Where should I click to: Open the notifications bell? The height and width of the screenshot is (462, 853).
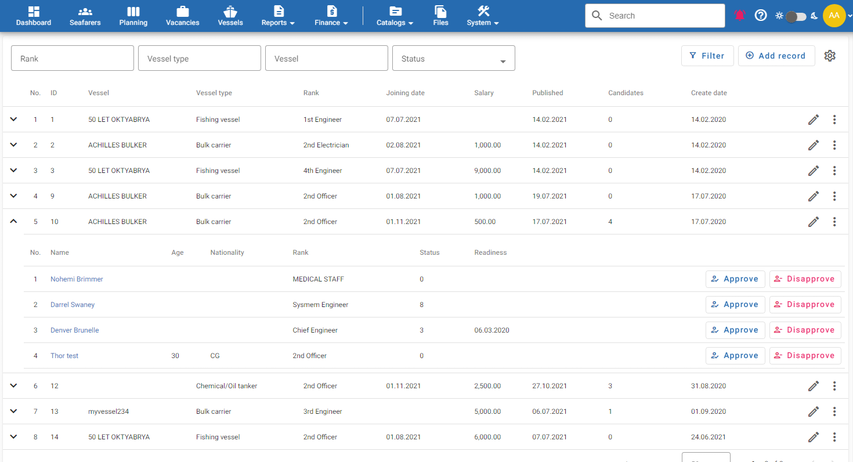(740, 16)
